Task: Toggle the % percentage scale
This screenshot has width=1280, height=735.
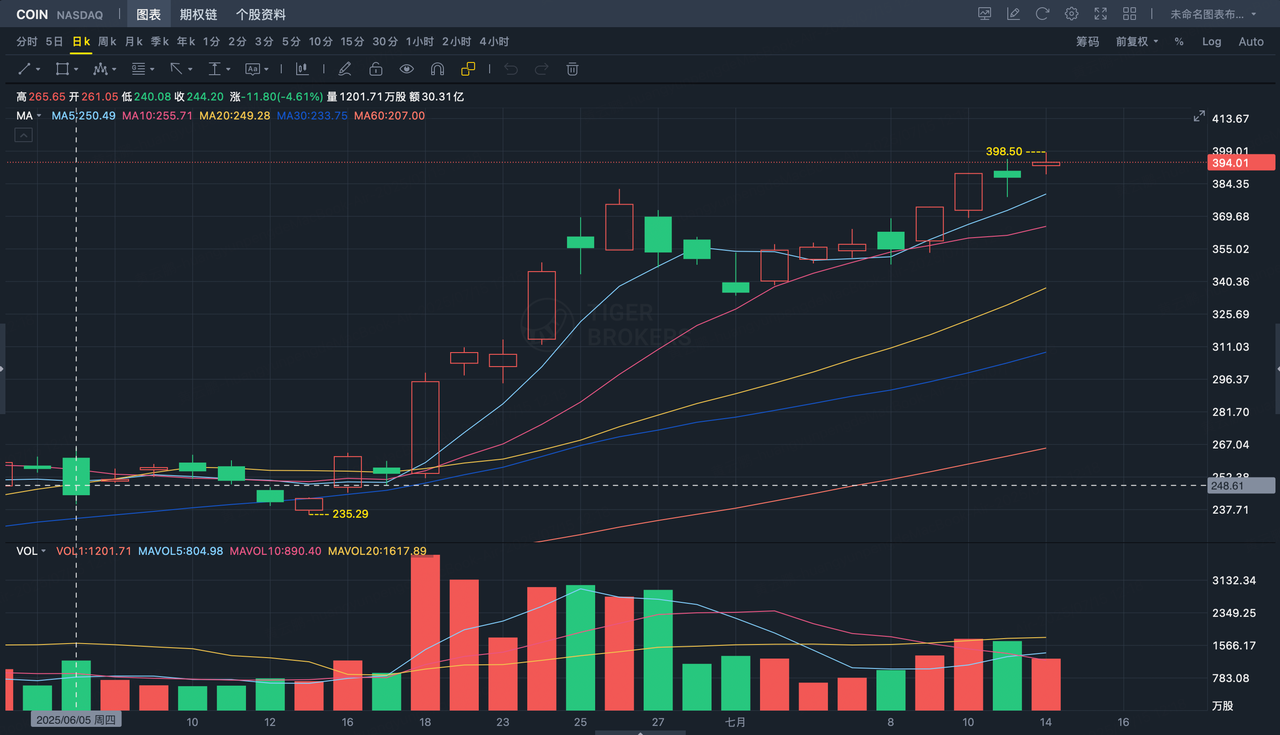Action: pyautogui.click(x=1179, y=41)
